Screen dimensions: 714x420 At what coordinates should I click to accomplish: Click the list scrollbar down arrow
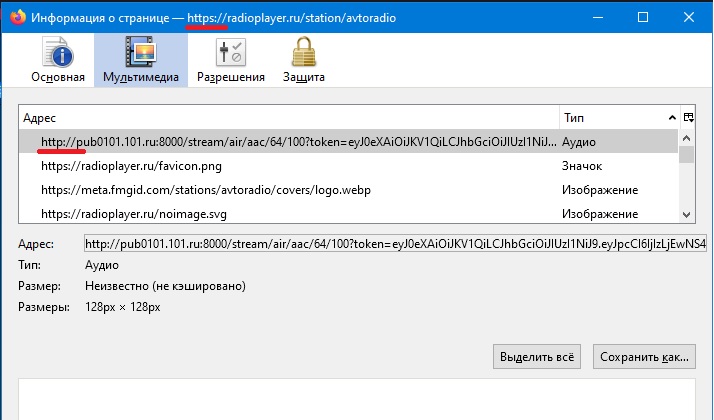pos(687,215)
